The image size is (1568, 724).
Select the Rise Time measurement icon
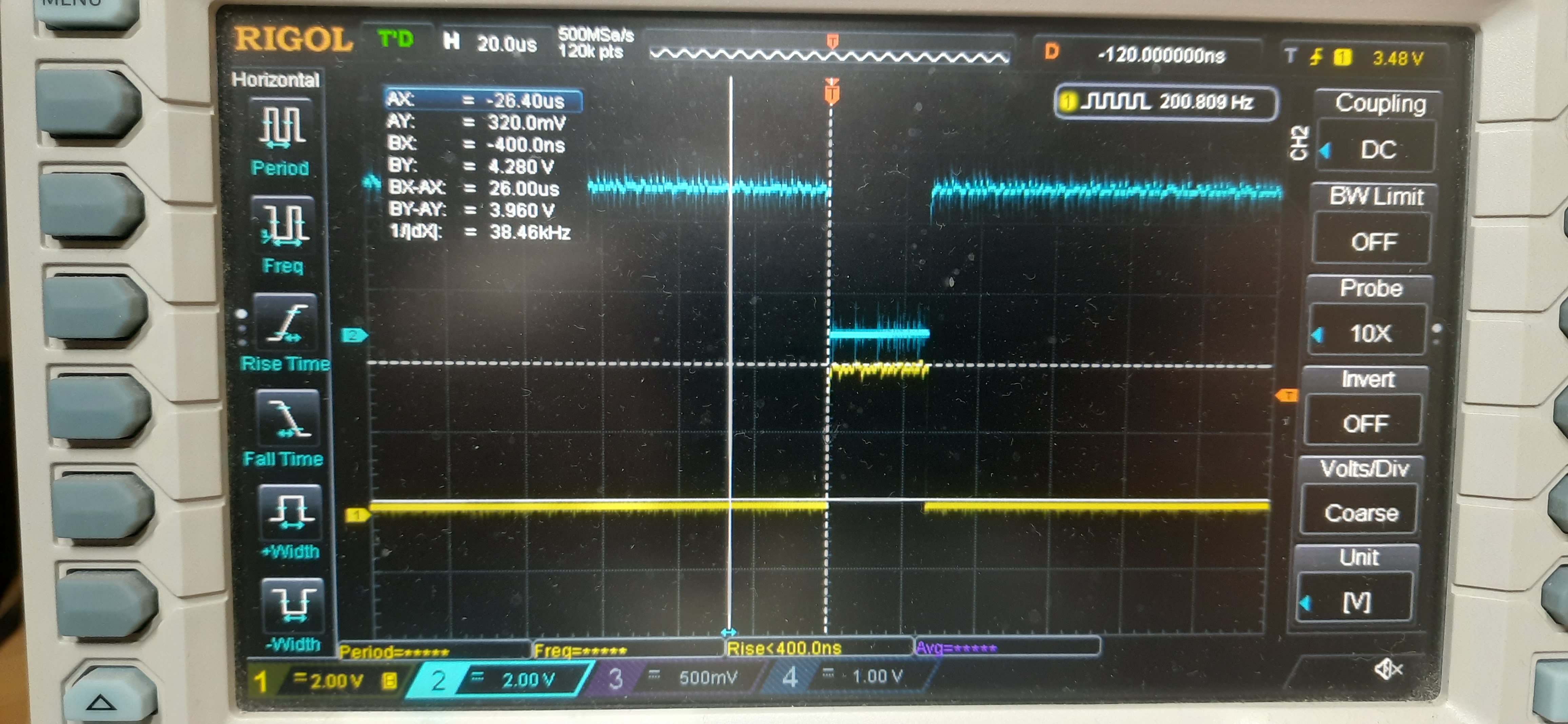[286, 322]
